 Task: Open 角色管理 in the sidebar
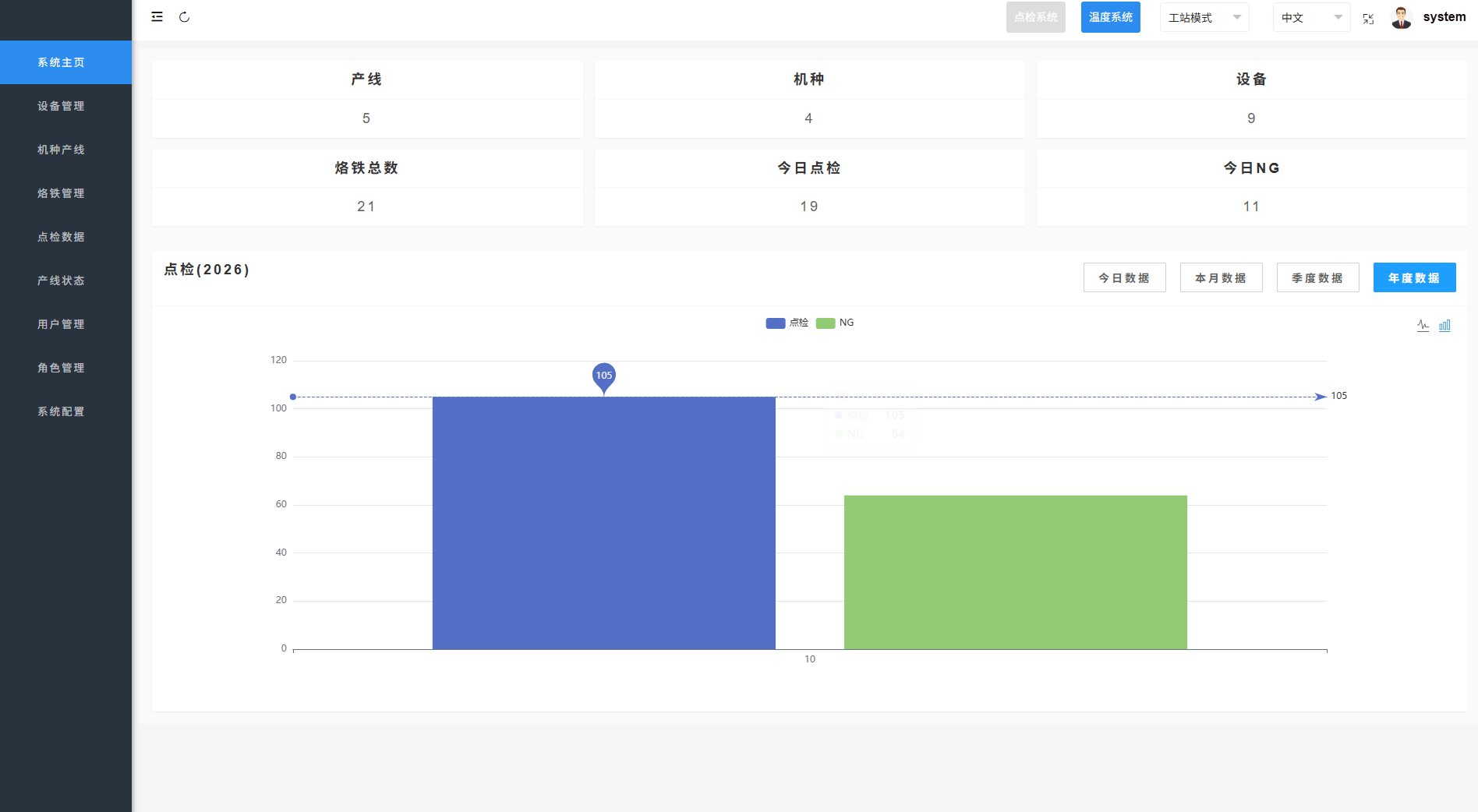pos(65,368)
